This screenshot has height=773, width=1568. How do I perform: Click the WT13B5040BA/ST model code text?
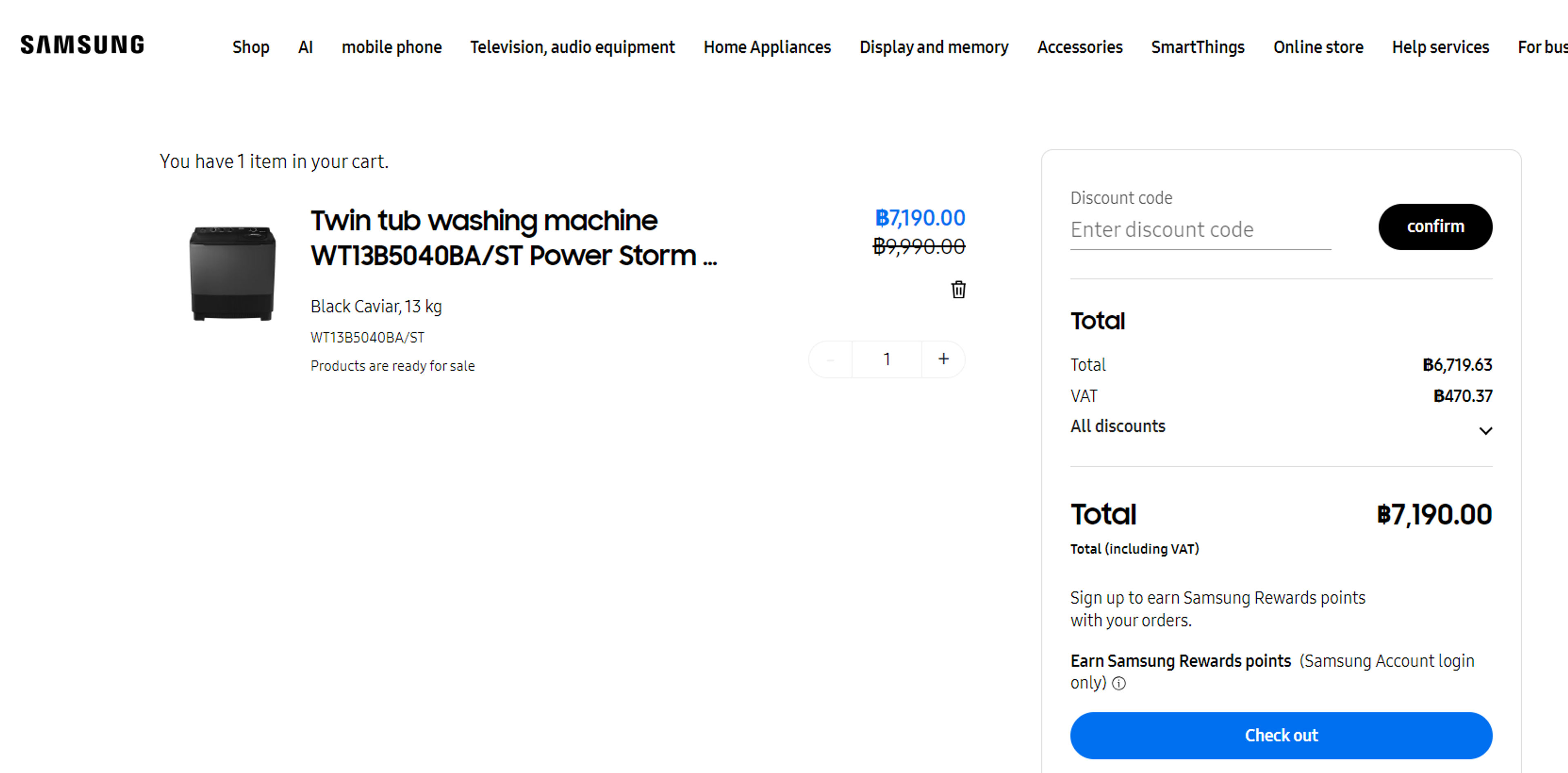tap(367, 338)
